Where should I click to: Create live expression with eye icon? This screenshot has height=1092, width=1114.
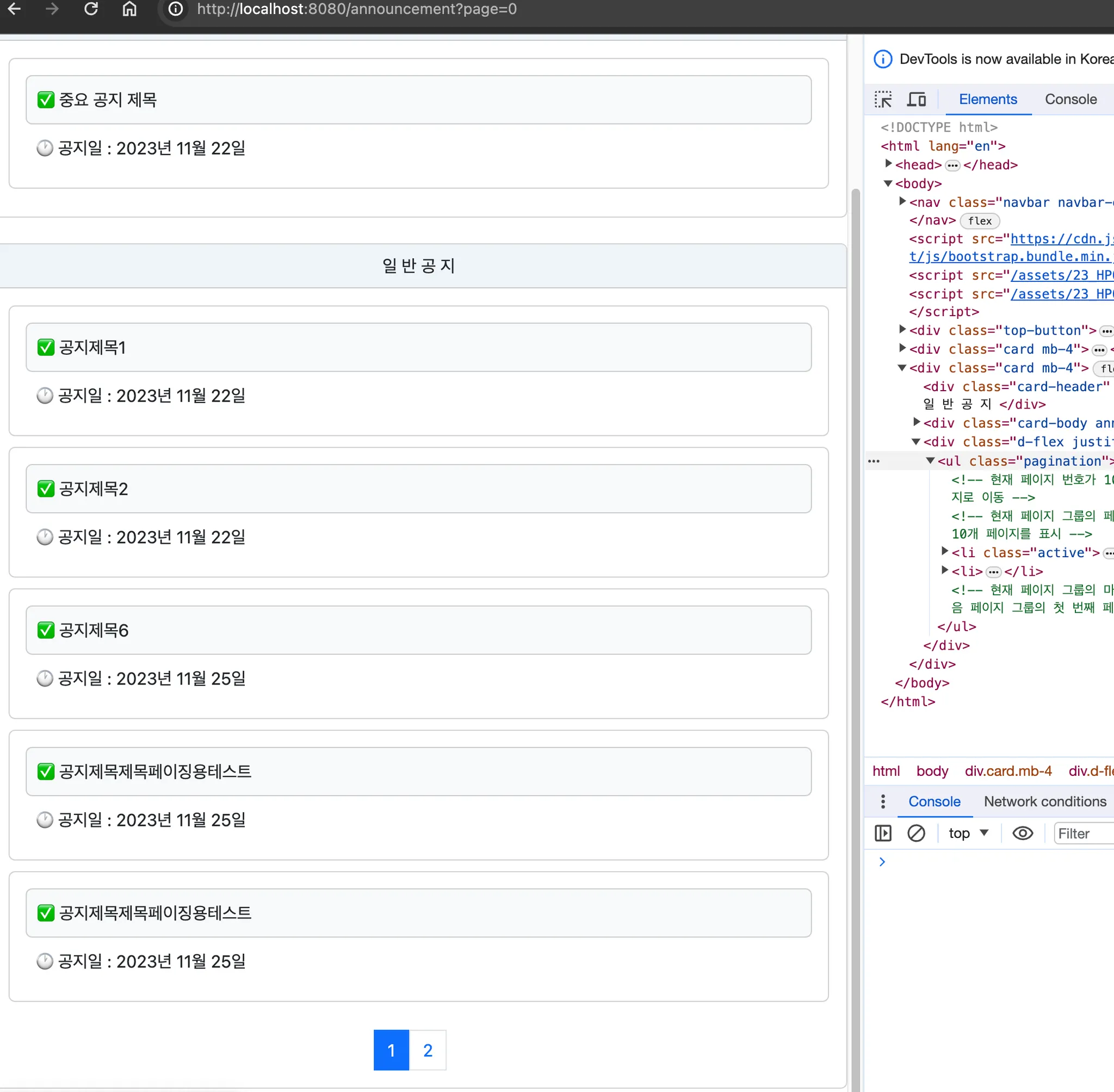point(1023,834)
